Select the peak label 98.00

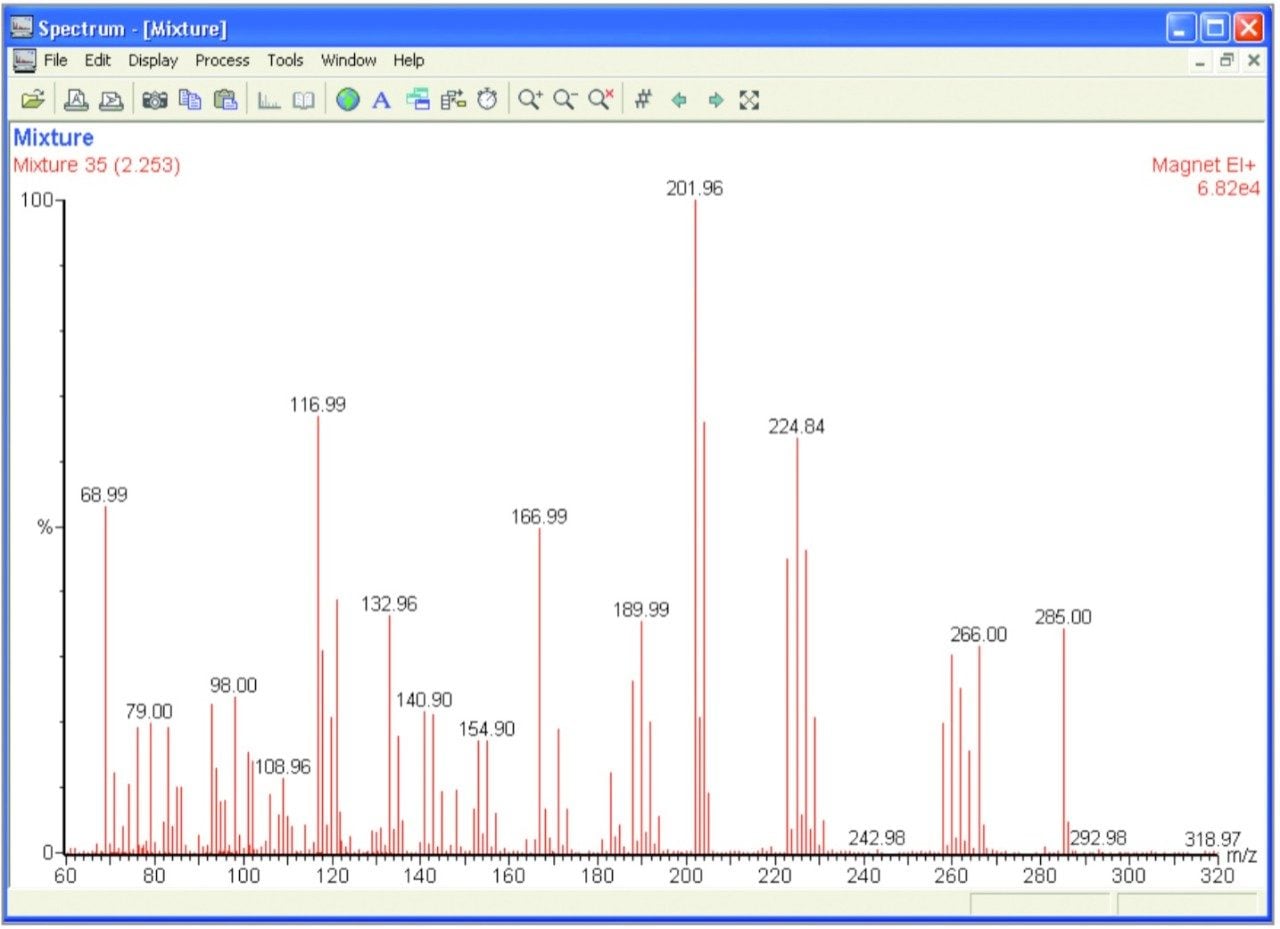pos(234,686)
